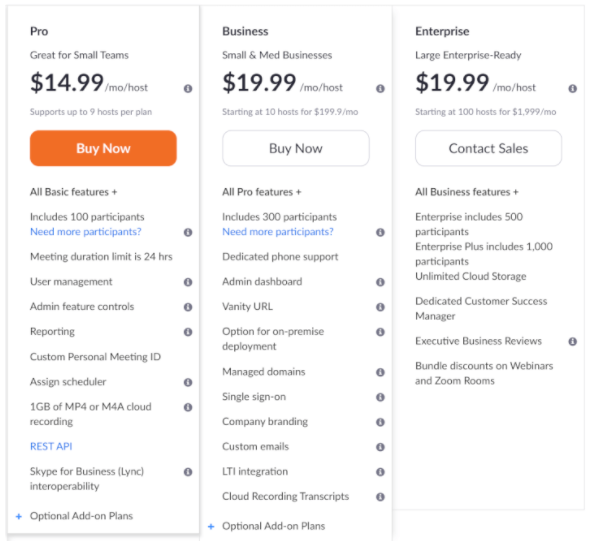Screen dimensions: 599x541
Task: Click info icon for User management
Action: (188, 282)
